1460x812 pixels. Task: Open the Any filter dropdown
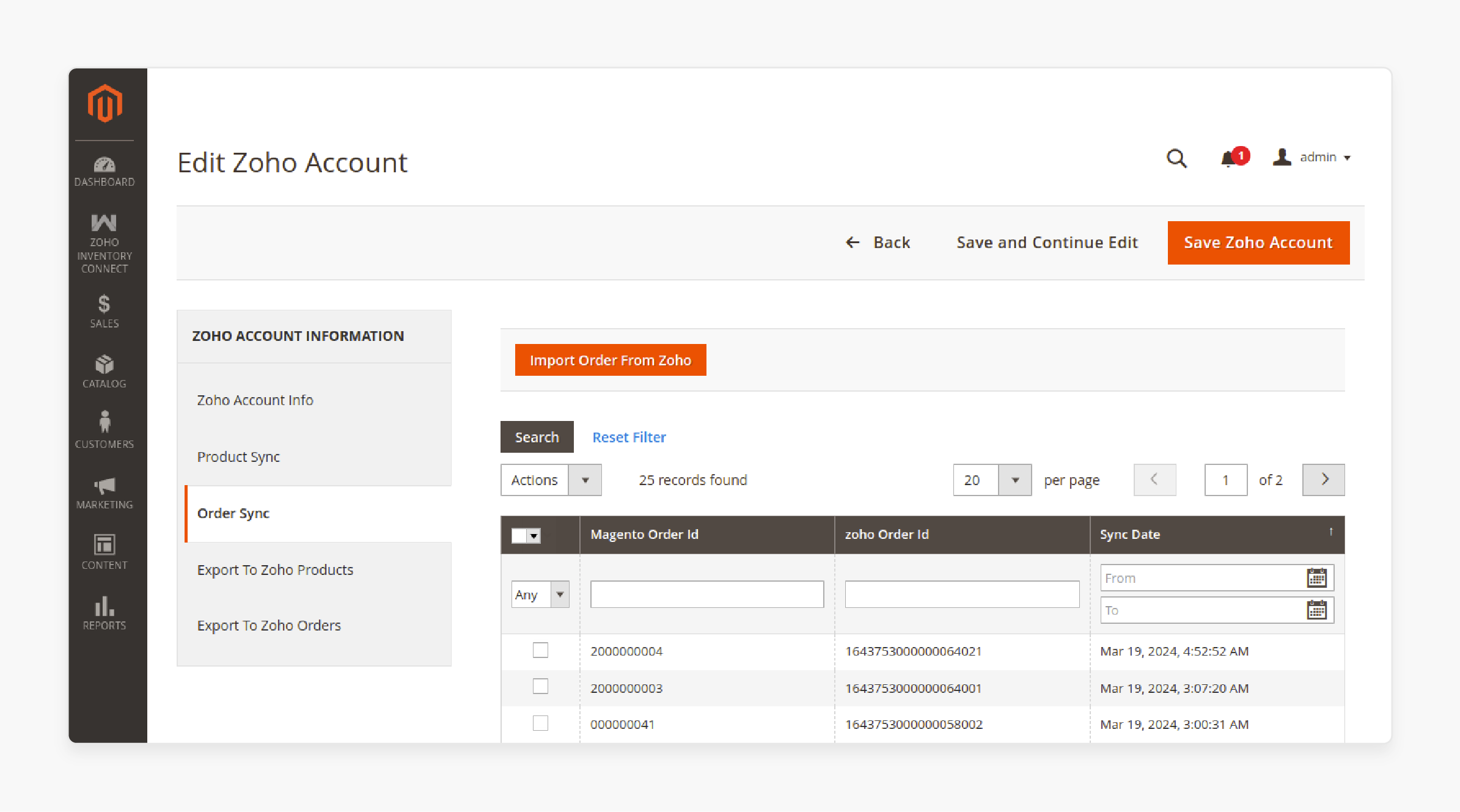540,594
